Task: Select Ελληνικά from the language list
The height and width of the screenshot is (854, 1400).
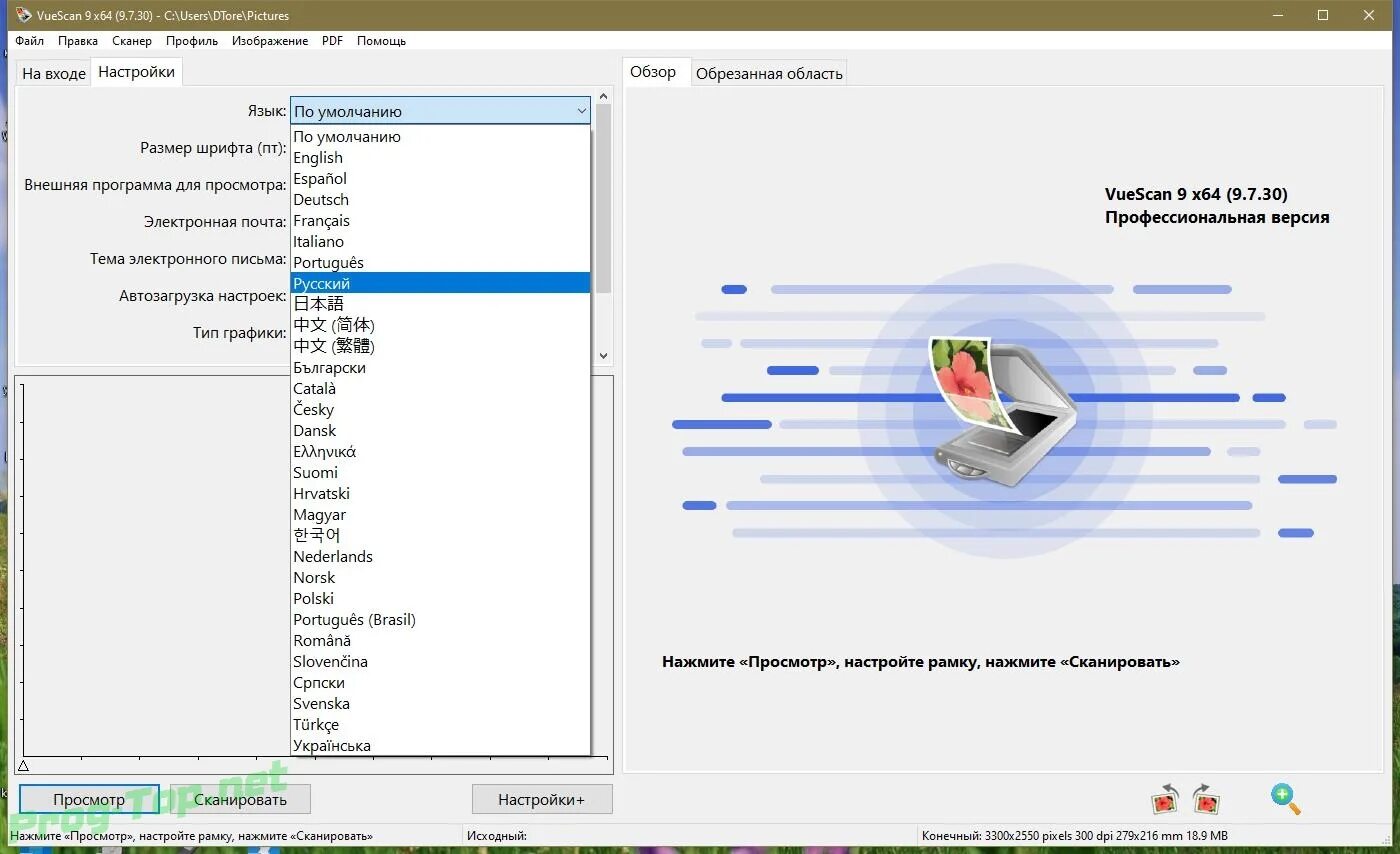Action: coord(440,451)
